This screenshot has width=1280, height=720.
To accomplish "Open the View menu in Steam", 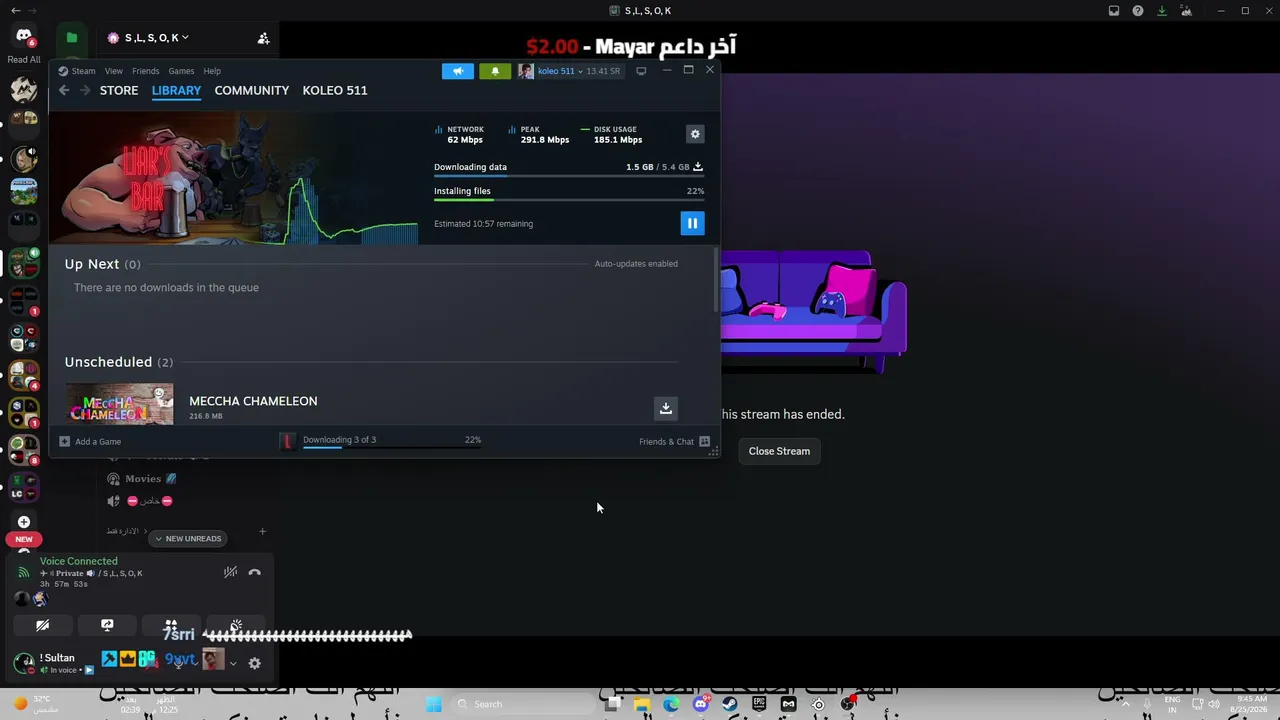I will [114, 71].
